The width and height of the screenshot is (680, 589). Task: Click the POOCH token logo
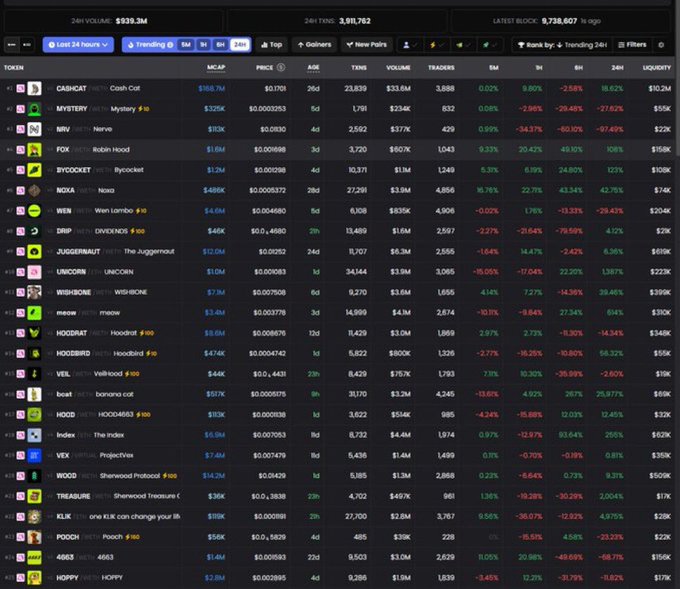tap(34, 537)
